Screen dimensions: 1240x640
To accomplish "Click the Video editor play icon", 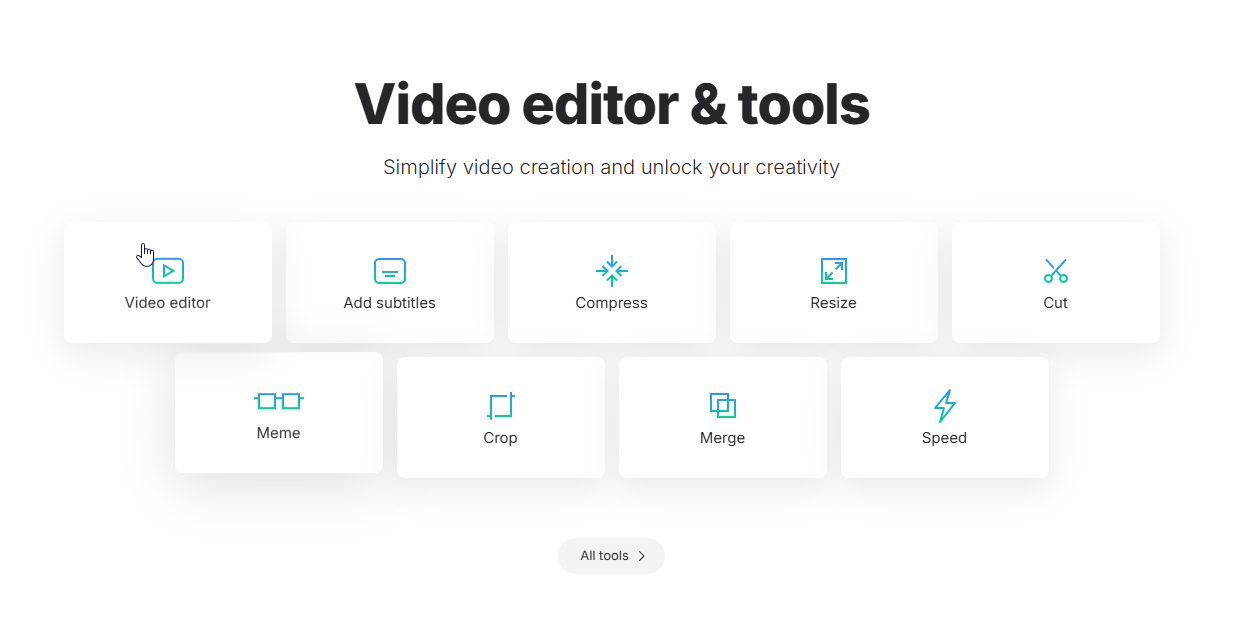I will tap(168, 271).
